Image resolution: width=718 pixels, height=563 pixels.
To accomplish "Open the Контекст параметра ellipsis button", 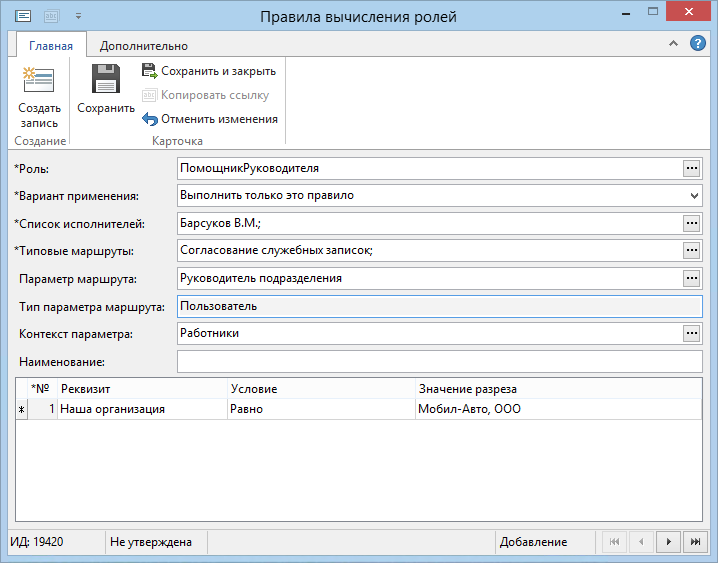I will coord(691,333).
